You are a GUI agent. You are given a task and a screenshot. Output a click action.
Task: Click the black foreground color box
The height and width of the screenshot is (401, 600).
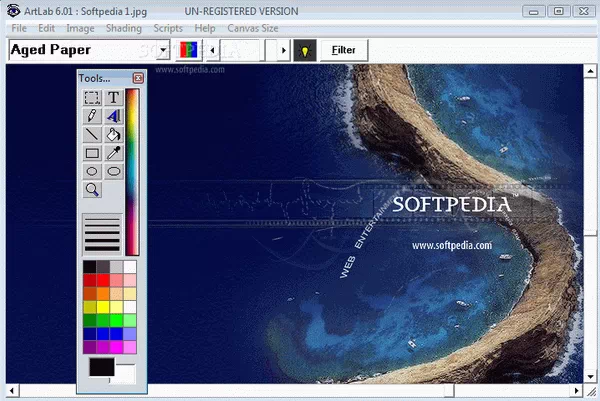[102, 367]
